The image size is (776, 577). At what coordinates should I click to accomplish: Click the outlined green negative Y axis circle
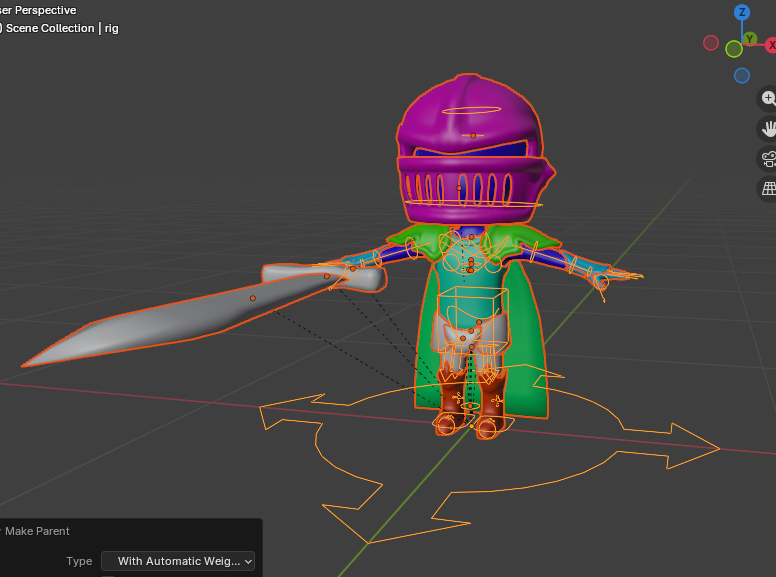tap(734, 49)
